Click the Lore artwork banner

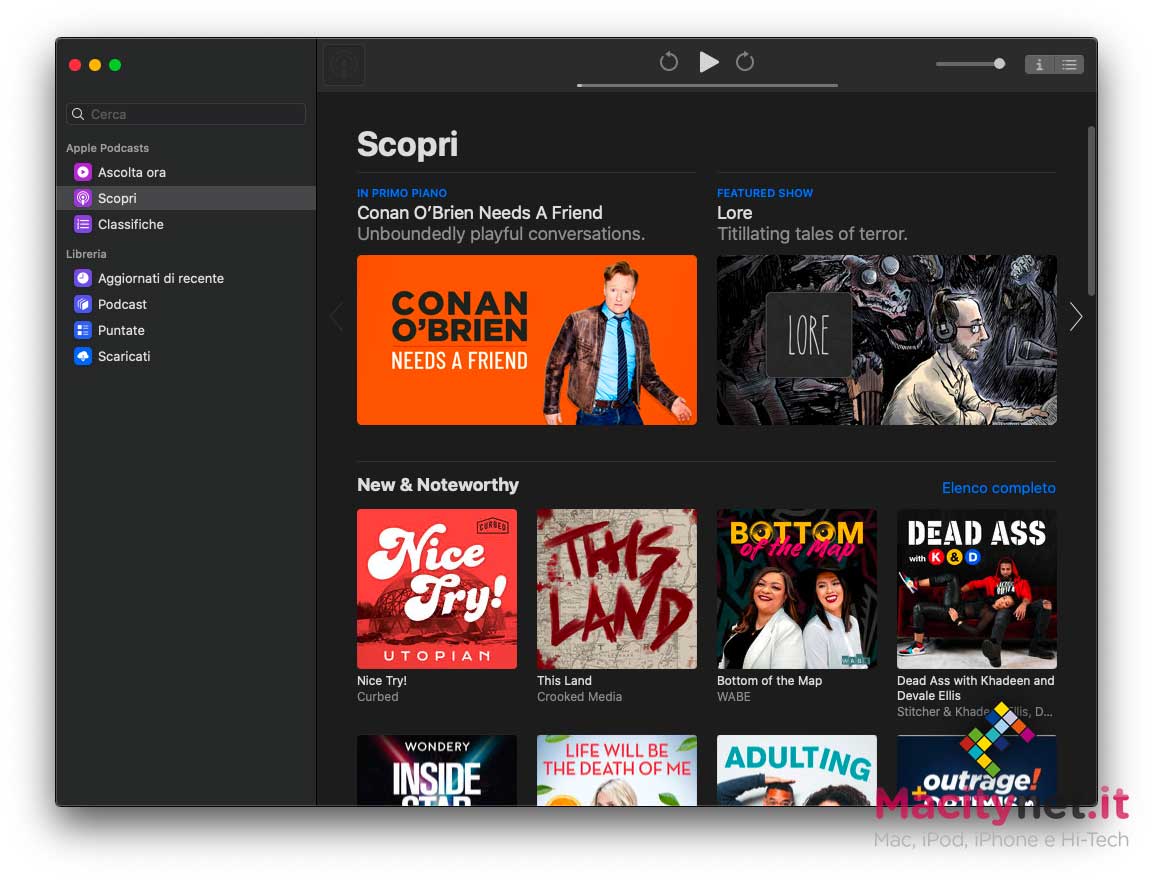(x=887, y=340)
